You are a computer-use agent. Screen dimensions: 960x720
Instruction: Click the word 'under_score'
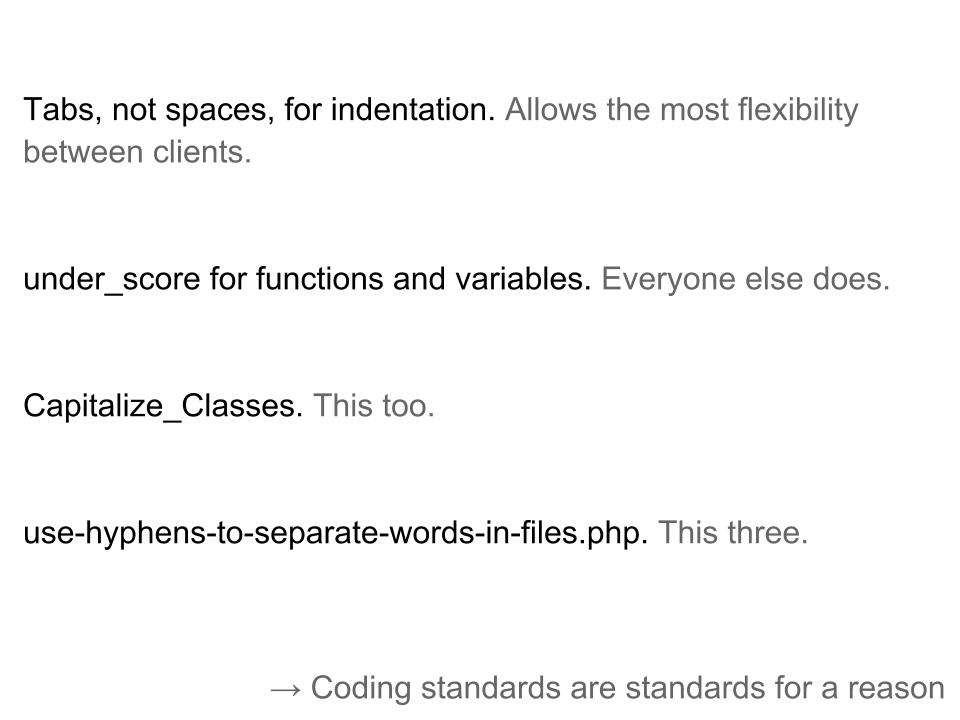111,280
